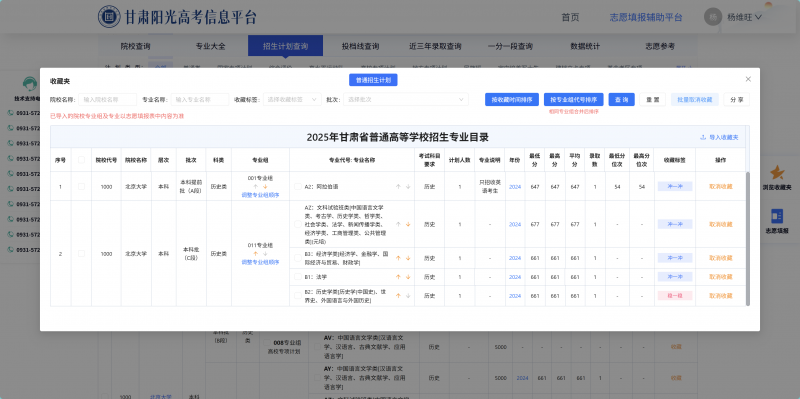This screenshot has width=800, height=399.
Task: Switch to the 投档线查询 tab
Action: [x=360, y=46]
